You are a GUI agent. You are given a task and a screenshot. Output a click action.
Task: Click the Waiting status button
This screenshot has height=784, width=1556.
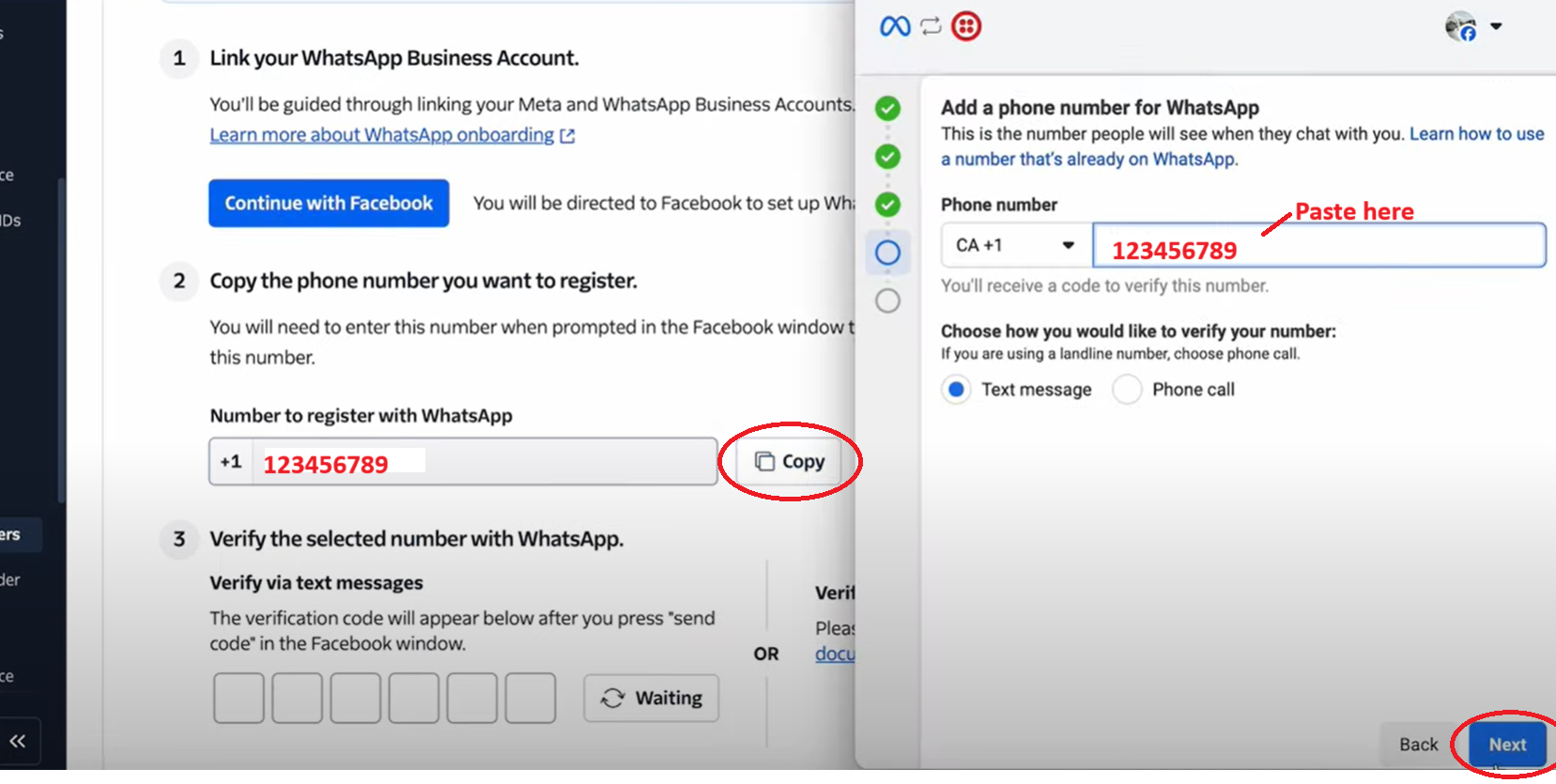click(651, 698)
